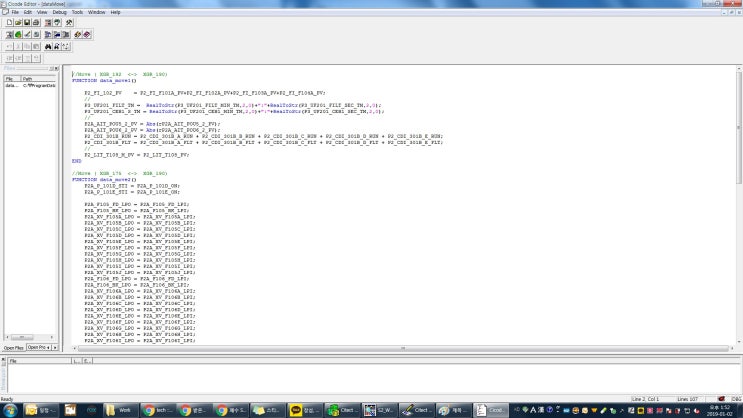Click the hammer tools icon
This screenshot has width=743, height=418.
(x=67, y=22)
